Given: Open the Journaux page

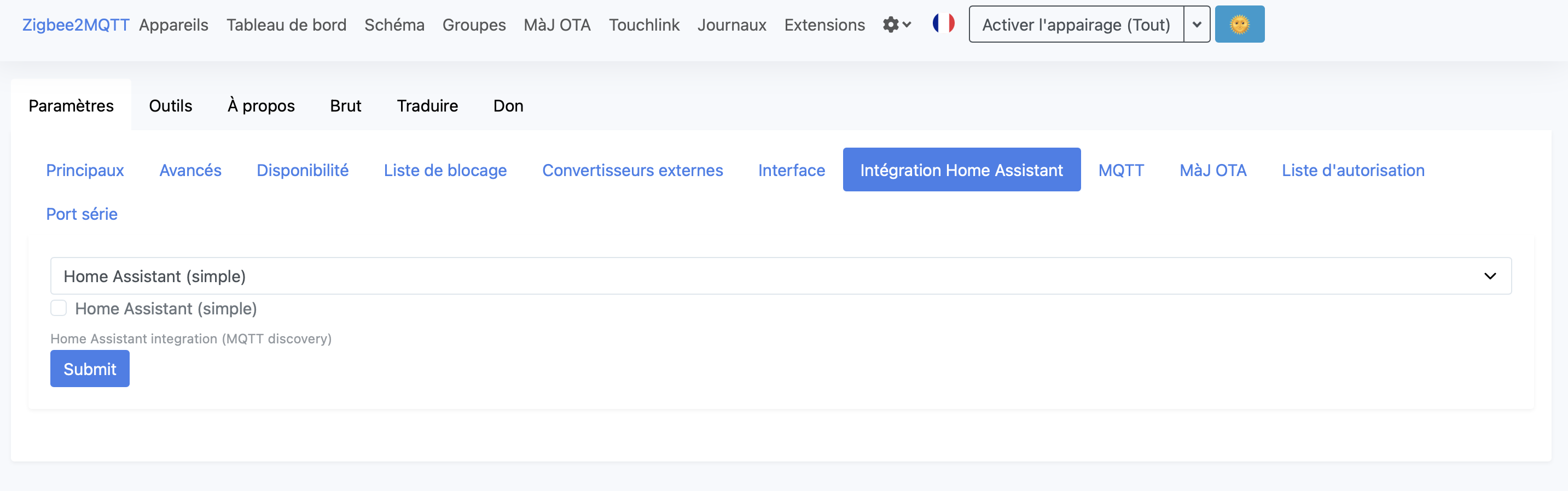Looking at the screenshot, I should click(731, 25).
